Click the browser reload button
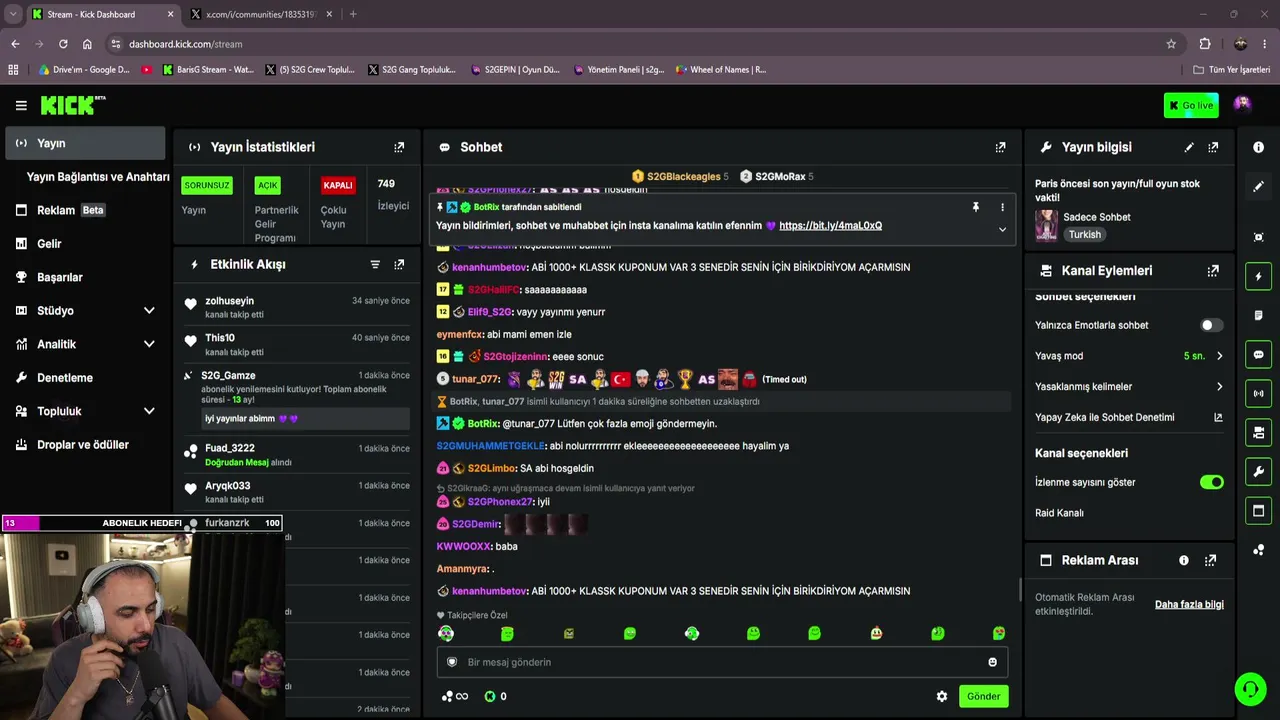This screenshot has width=1280, height=720. [63, 44]
